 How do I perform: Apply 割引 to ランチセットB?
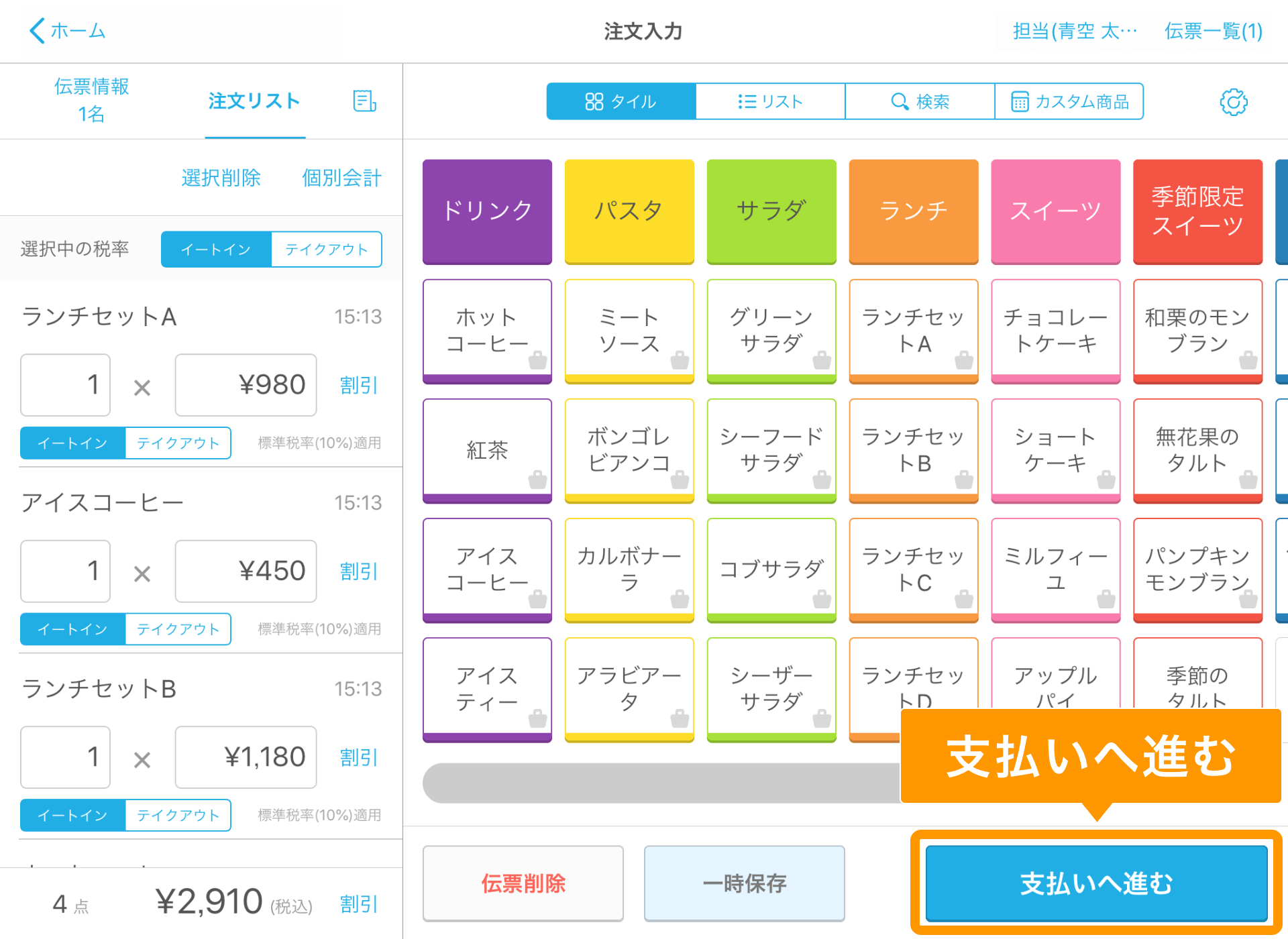[x=359, y=757]
